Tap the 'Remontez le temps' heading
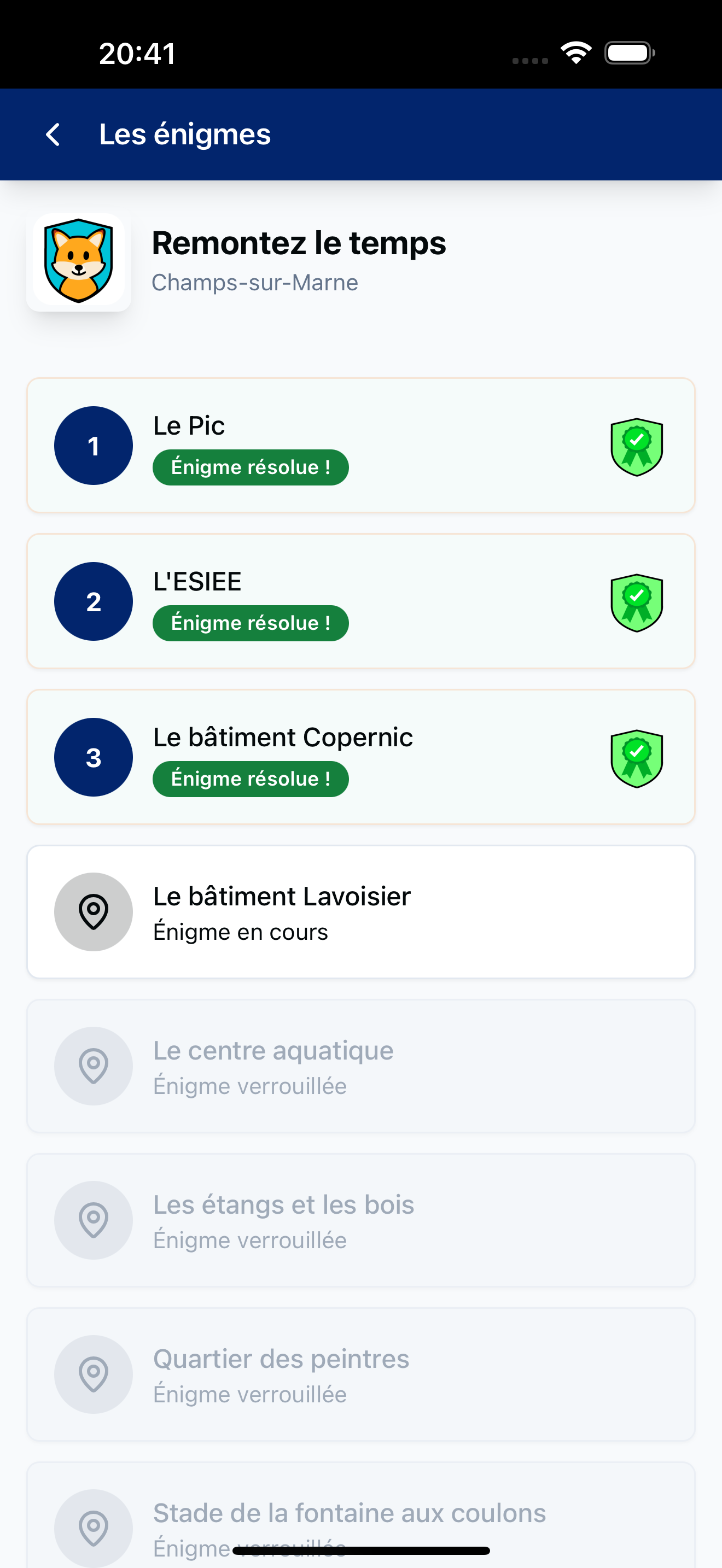 [298, 243]
